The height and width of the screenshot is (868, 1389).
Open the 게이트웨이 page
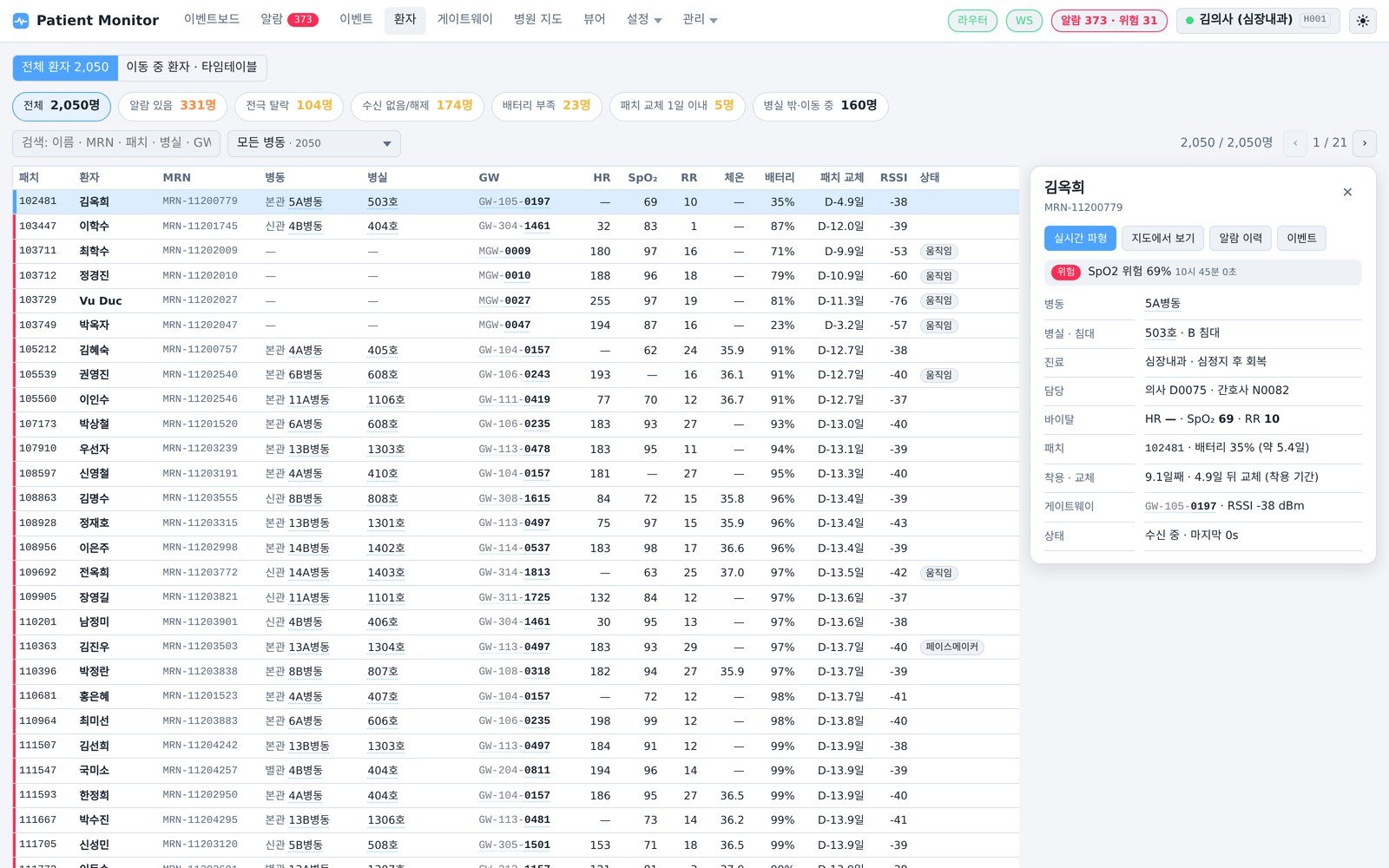coord(465,19)
